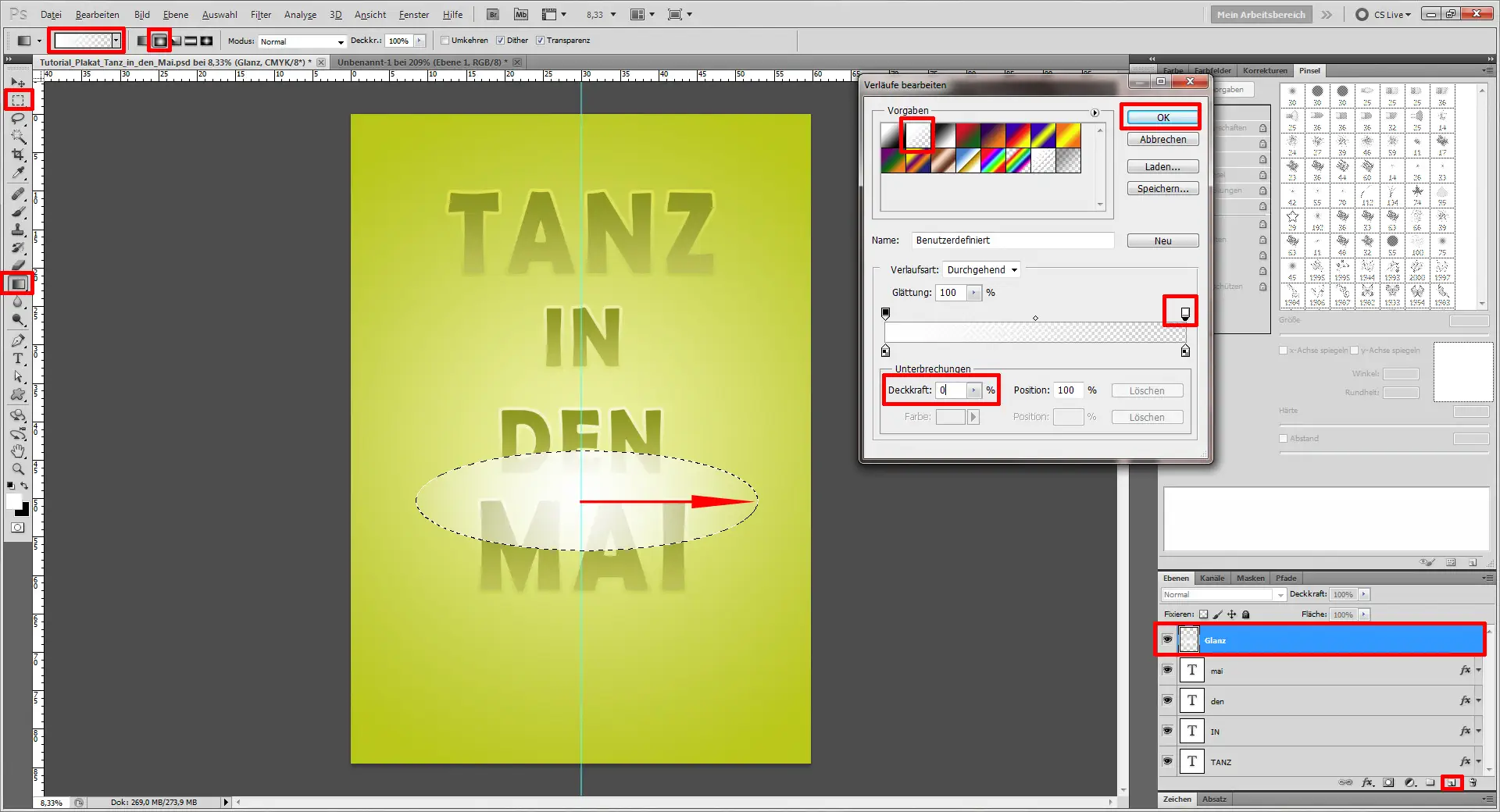1500x812 pixels.
Task: Select the Gradient tool in the toolbar
Action: [19, 283]
